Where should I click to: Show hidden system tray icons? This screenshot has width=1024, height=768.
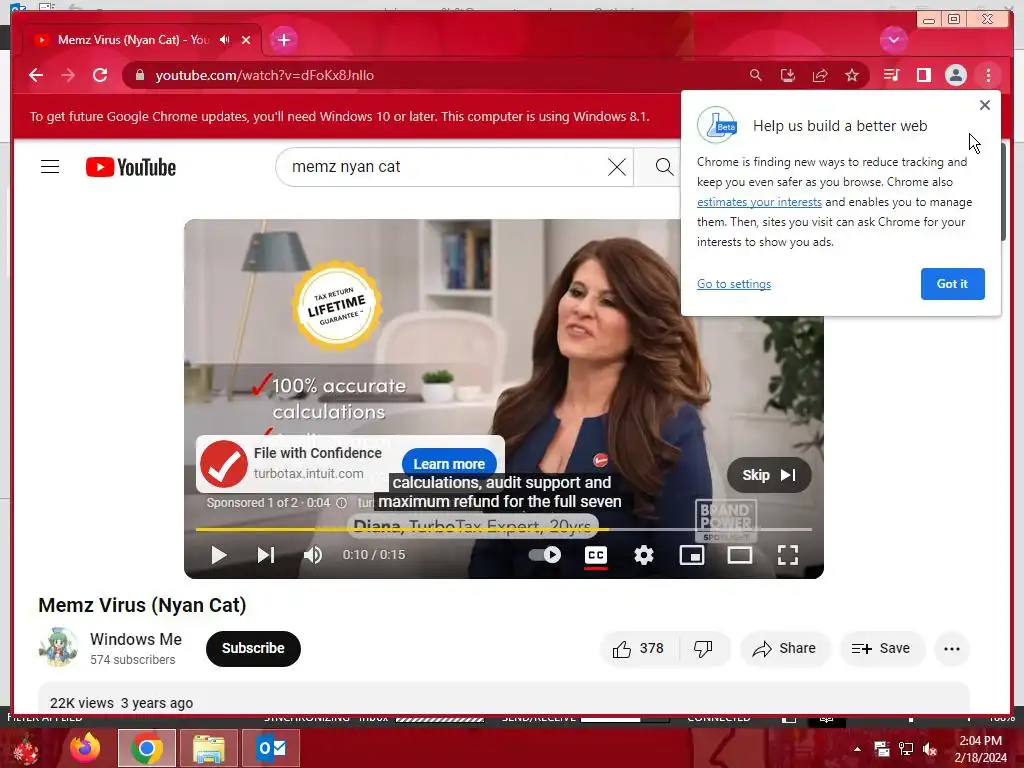(x=857, y=749)
